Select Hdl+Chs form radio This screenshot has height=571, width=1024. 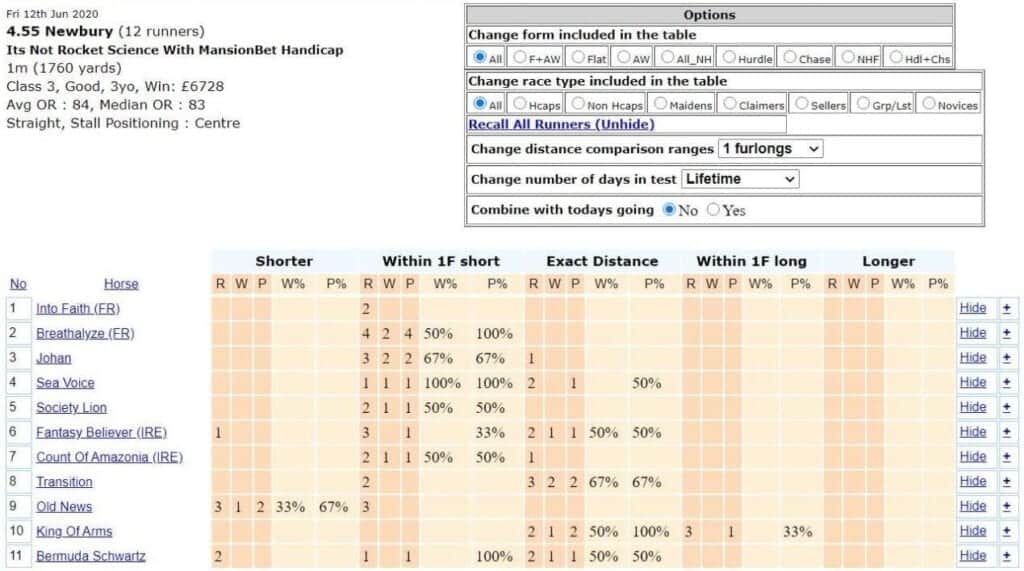point(896,57)
